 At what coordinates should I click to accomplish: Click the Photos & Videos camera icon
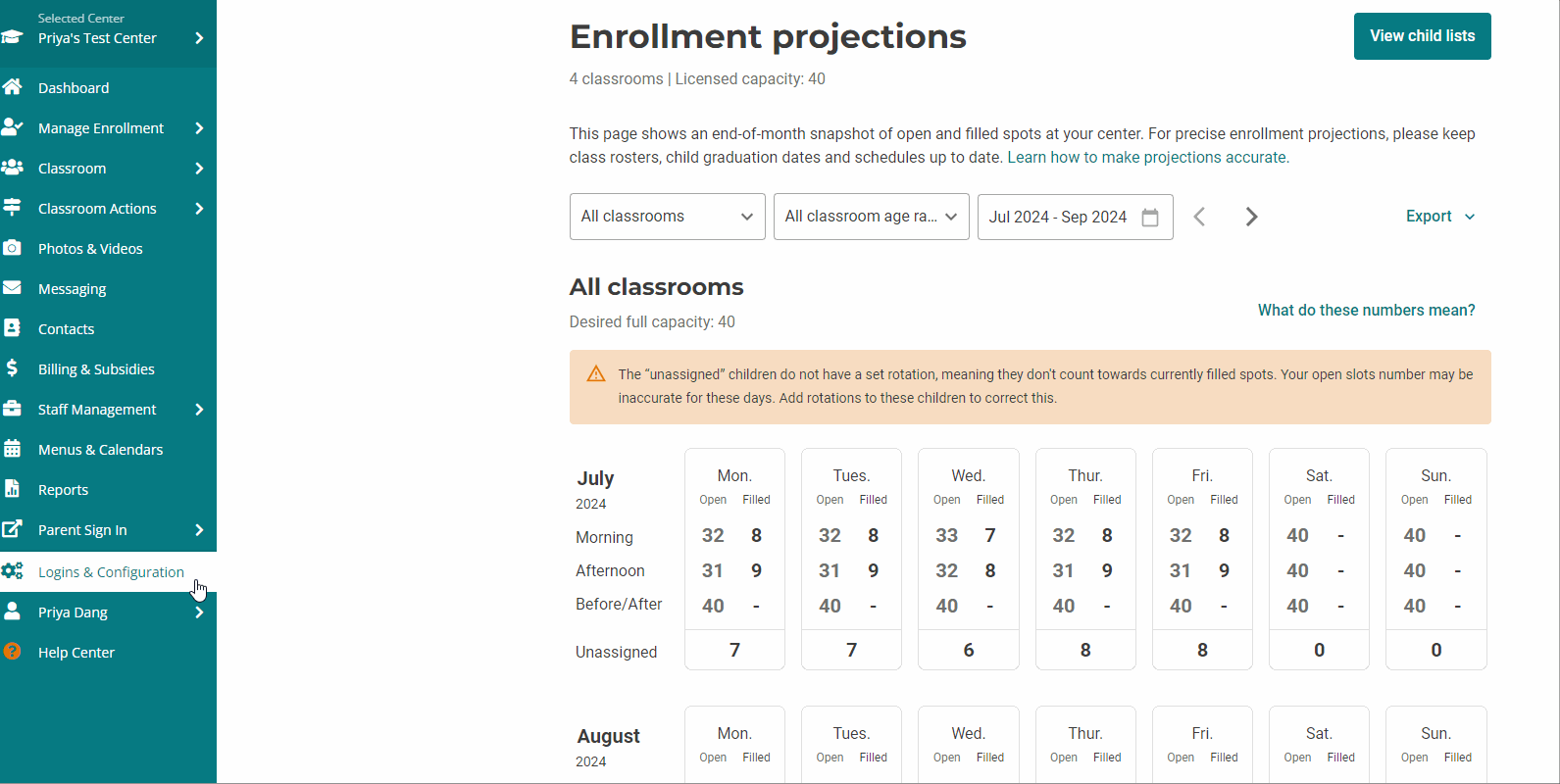coord(12,248)
